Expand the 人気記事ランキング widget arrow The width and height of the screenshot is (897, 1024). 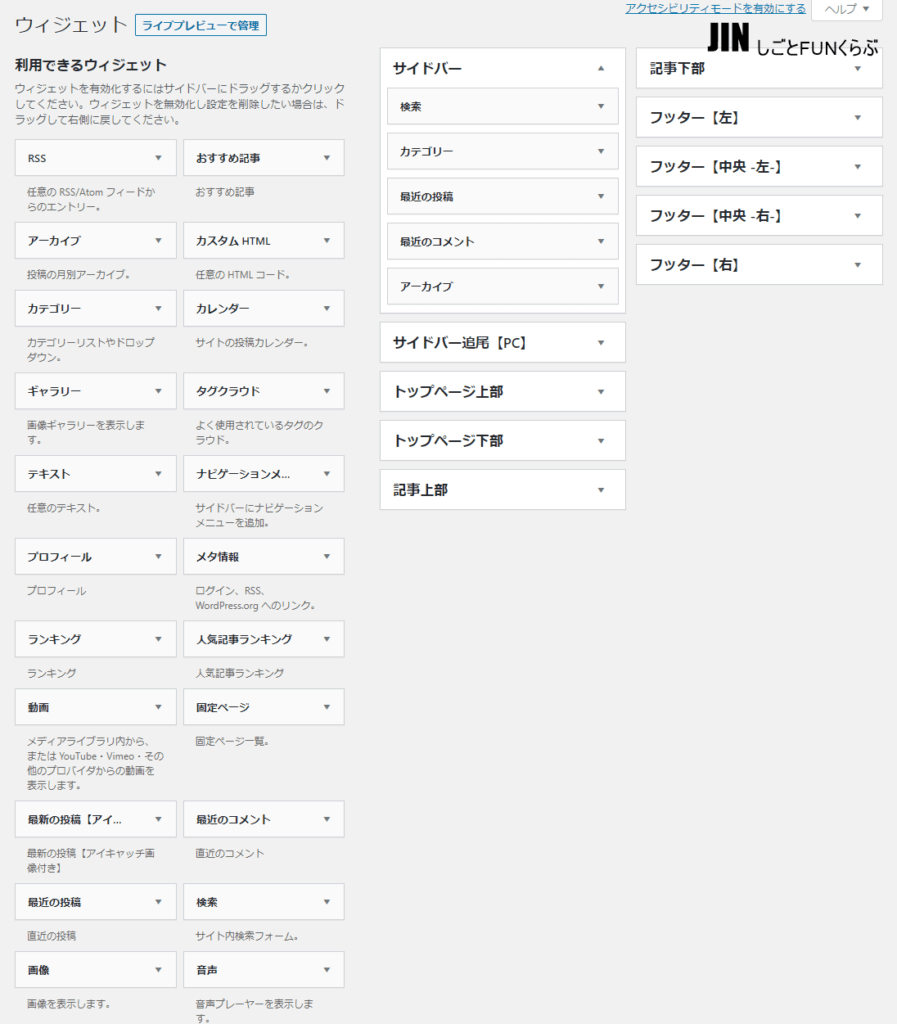pos(326,639)
